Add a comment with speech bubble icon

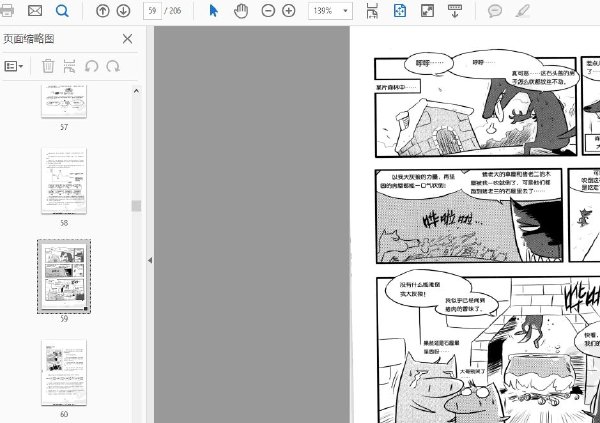pos(494,11)
